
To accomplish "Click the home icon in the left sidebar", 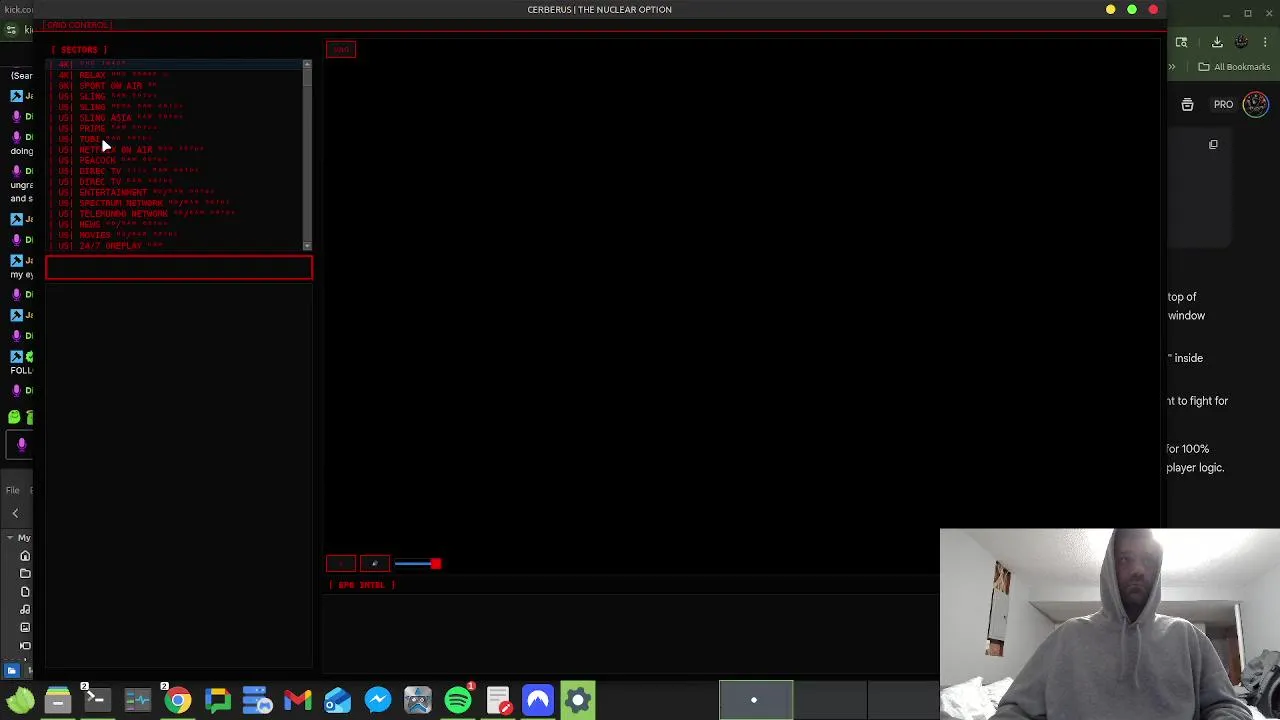I will coord(25,556).
